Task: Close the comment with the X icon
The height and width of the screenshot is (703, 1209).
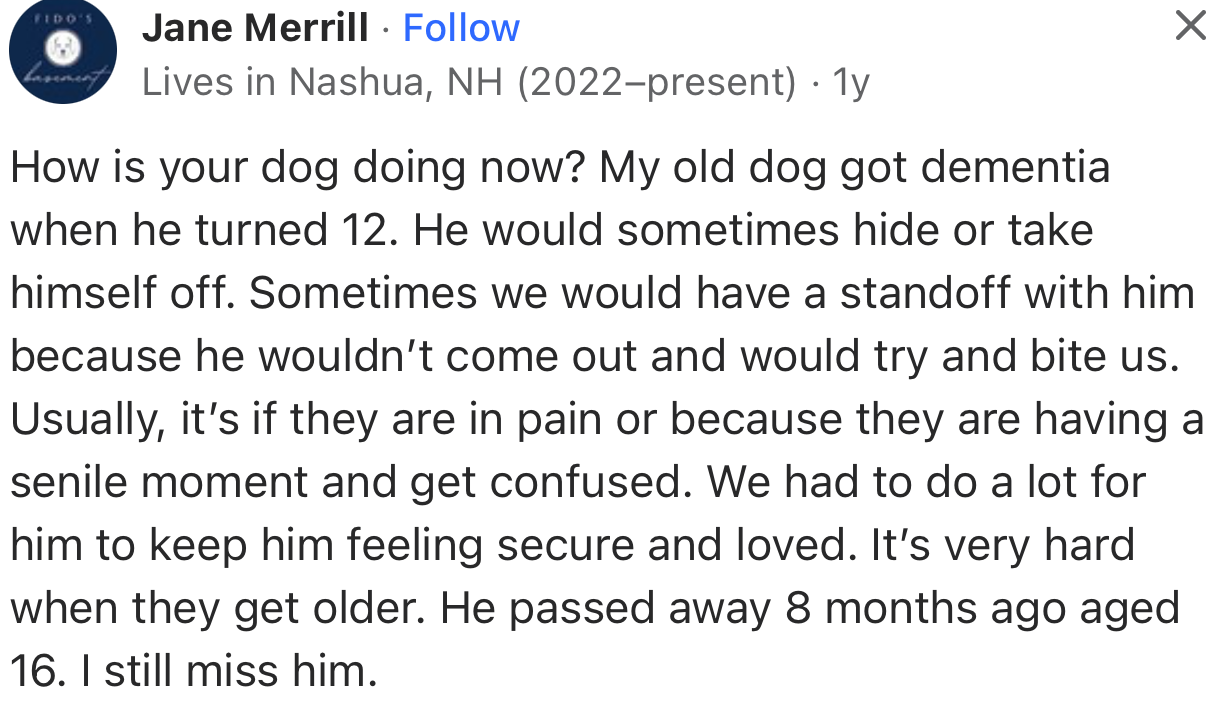Action: [1189, 25]
